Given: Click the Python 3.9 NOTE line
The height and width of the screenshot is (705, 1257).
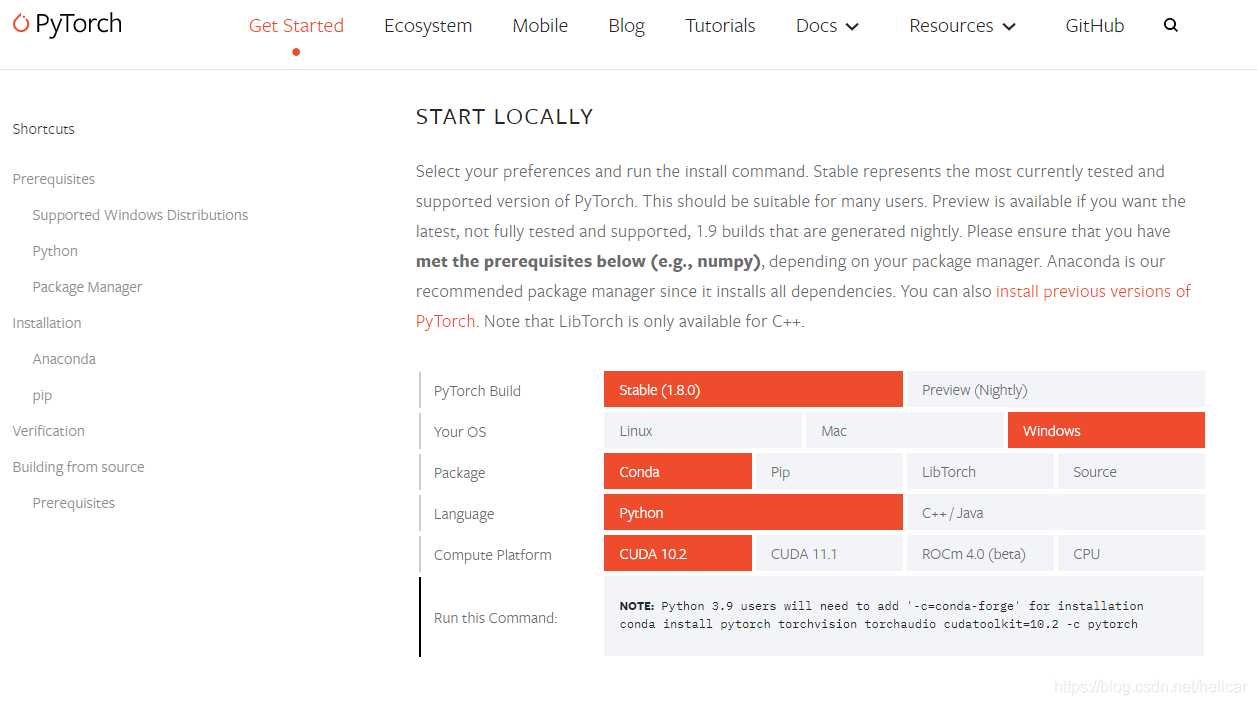Looking at the screenshot, I should 881,606.
